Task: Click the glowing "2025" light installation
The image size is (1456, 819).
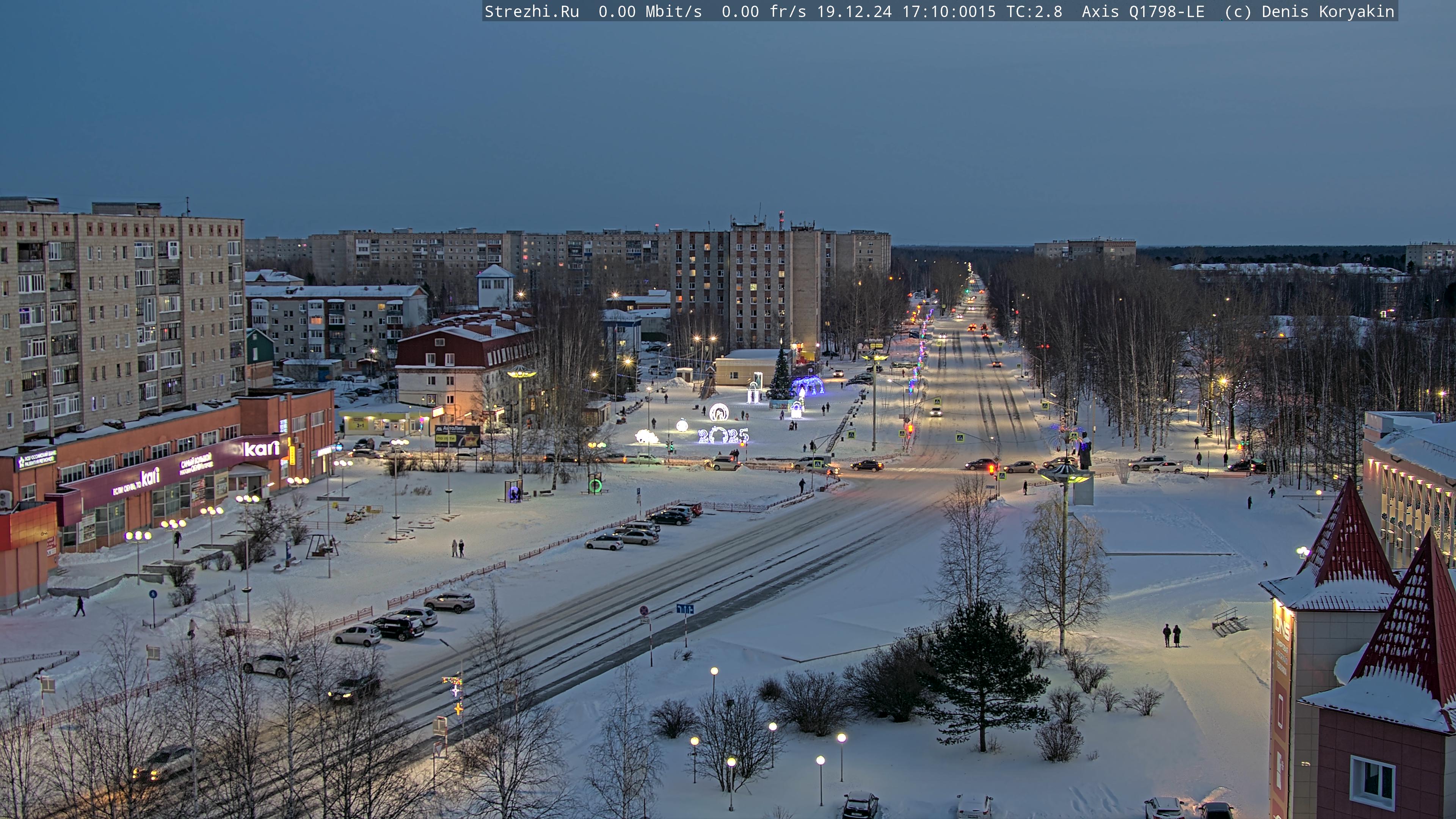Action: [x=723, y=435]
